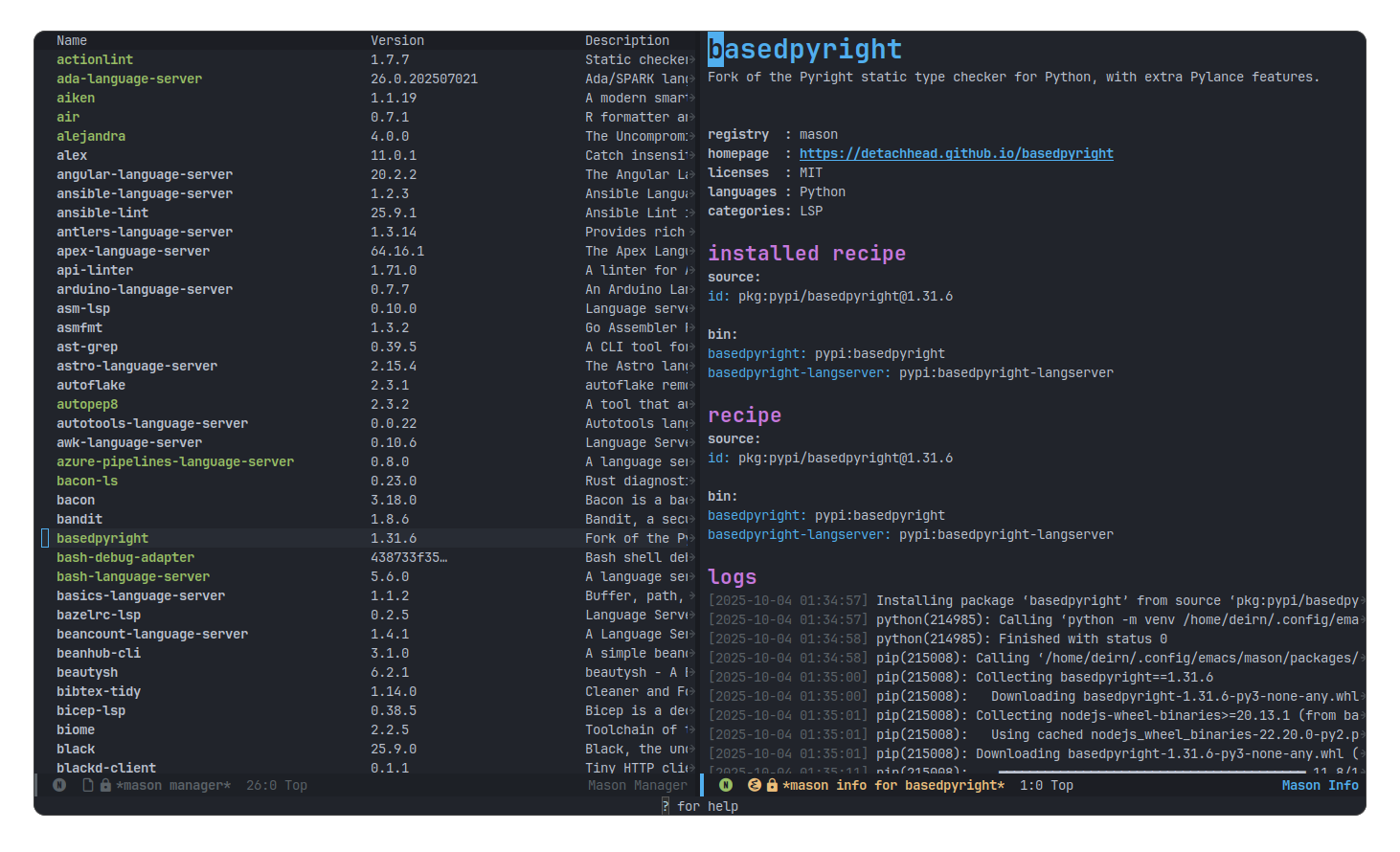Click the "installed recipe" section heading

click(x=806, y=253)
